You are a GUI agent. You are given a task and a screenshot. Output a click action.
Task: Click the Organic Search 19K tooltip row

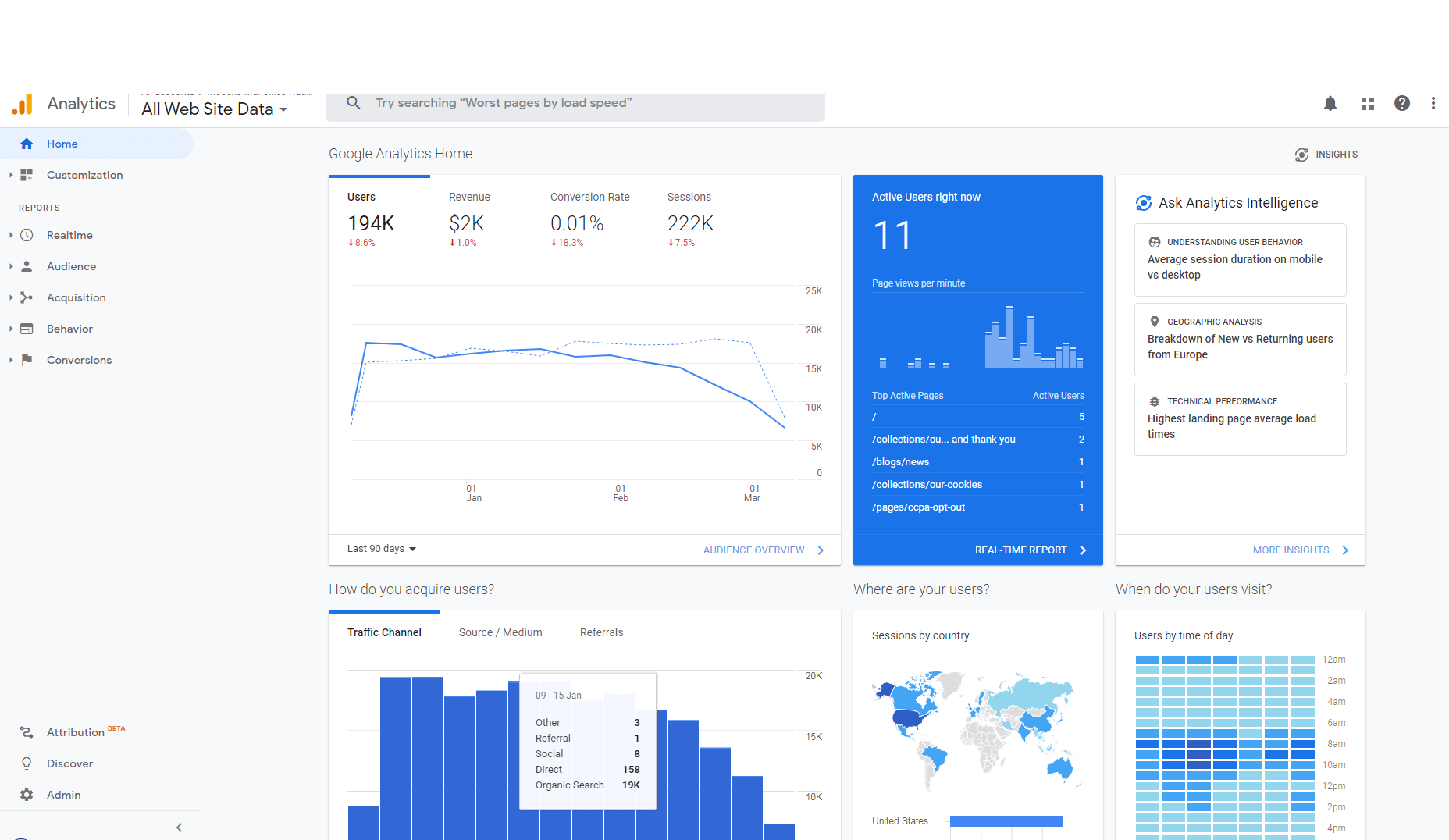(588, 785)
